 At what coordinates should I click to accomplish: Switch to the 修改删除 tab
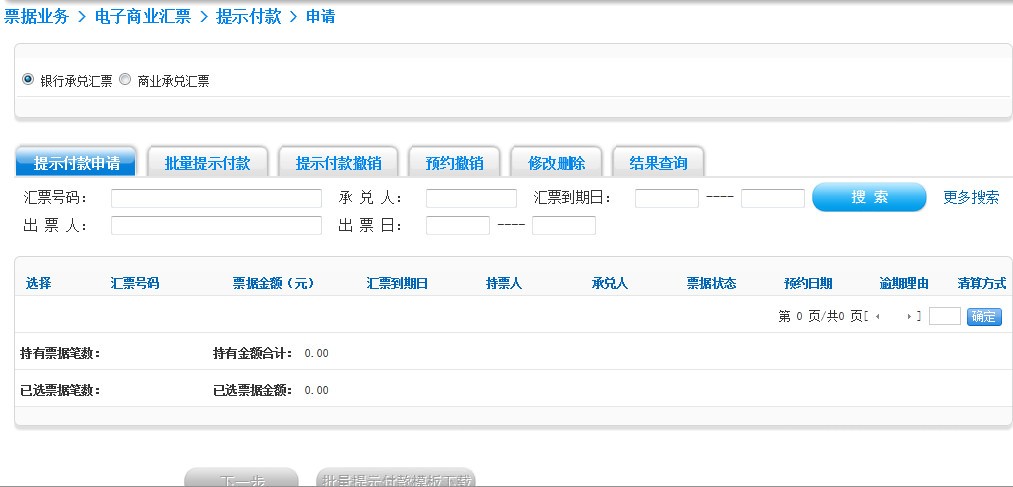pos(556,163)
